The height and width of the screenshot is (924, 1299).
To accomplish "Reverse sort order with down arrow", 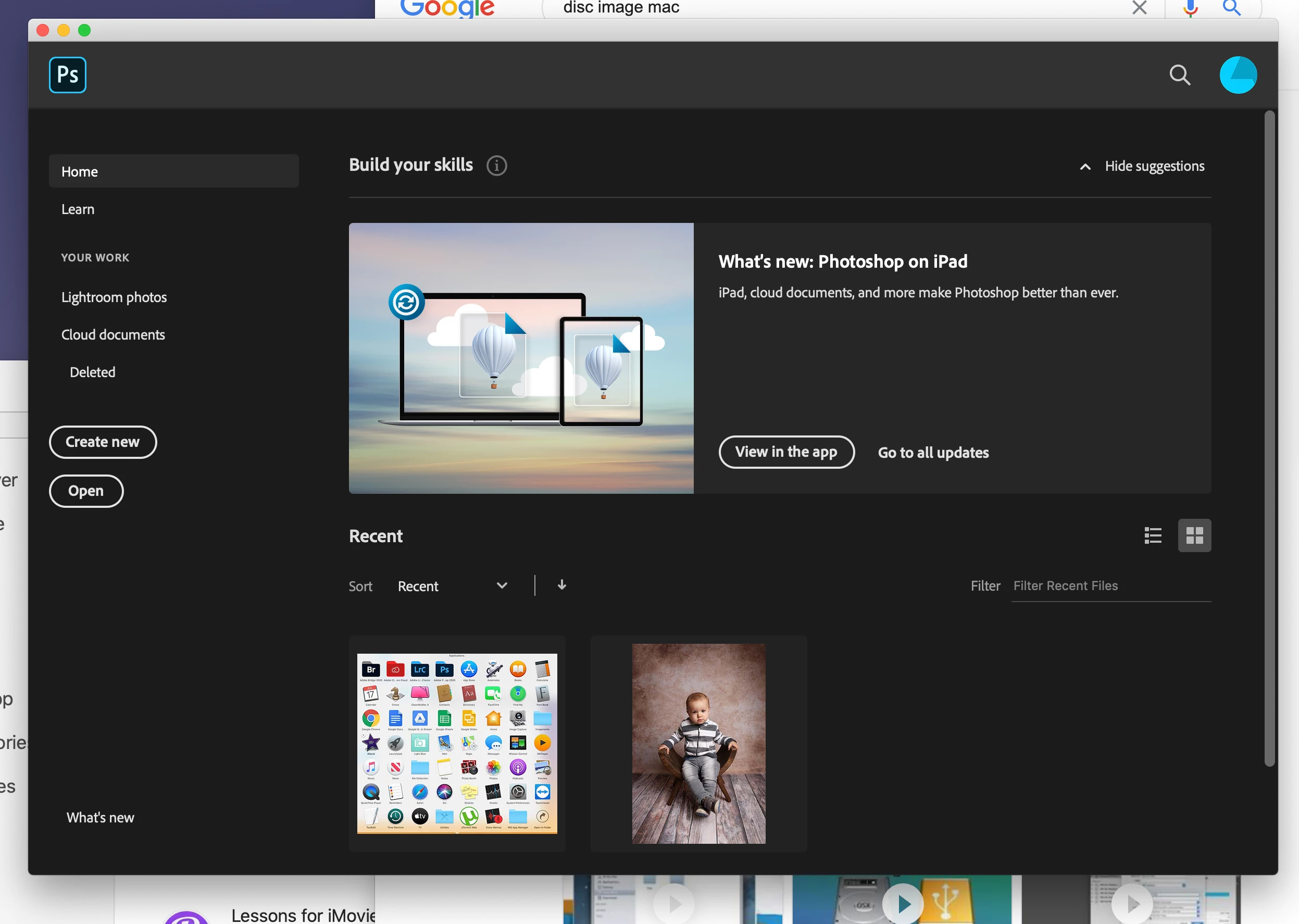I will [x=561, y=585].
